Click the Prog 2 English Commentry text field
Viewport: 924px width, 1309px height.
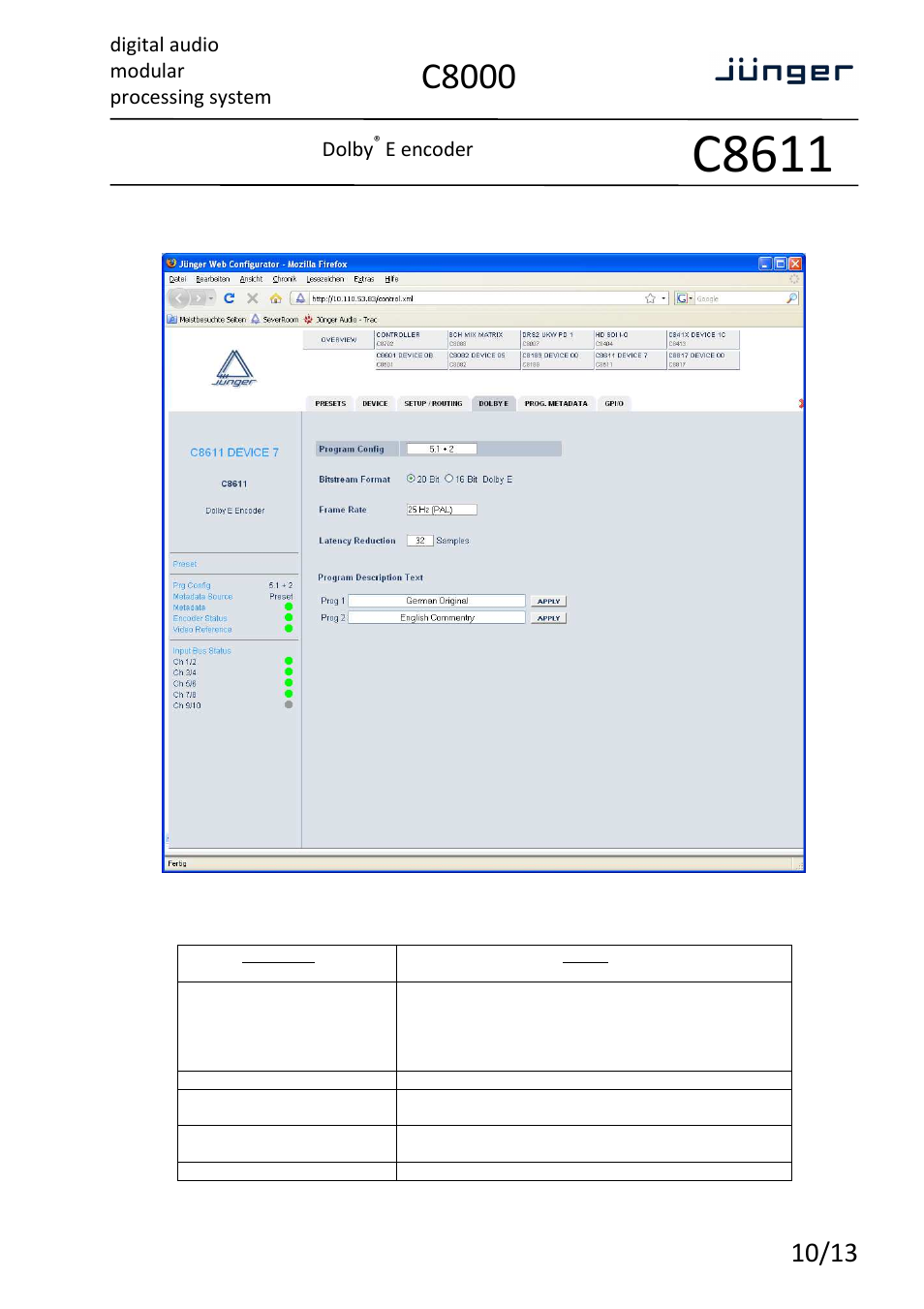coord(437,617)
